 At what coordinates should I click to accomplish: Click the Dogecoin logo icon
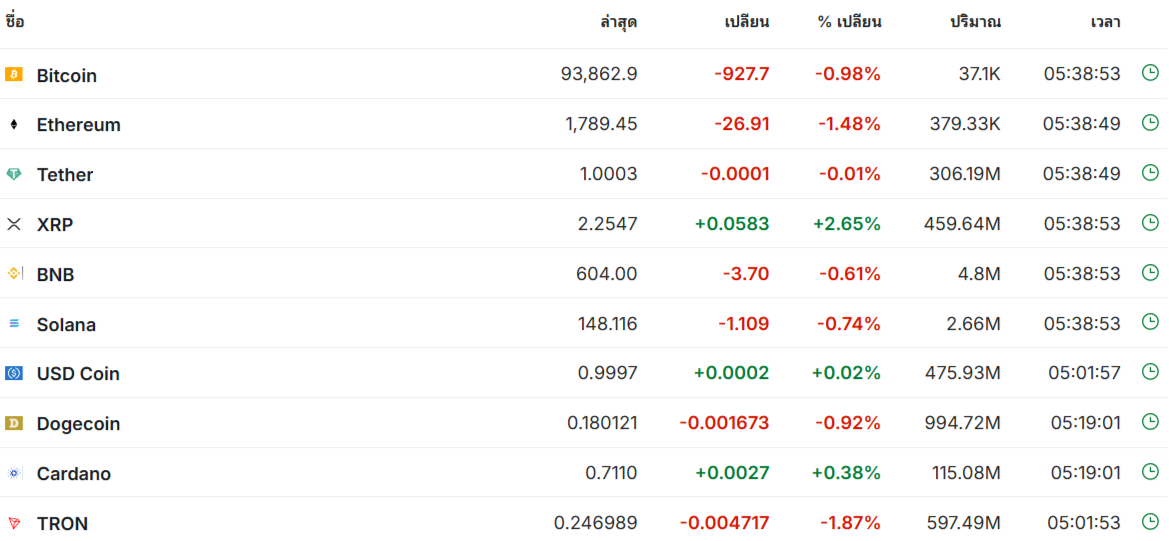coord(13,423)
